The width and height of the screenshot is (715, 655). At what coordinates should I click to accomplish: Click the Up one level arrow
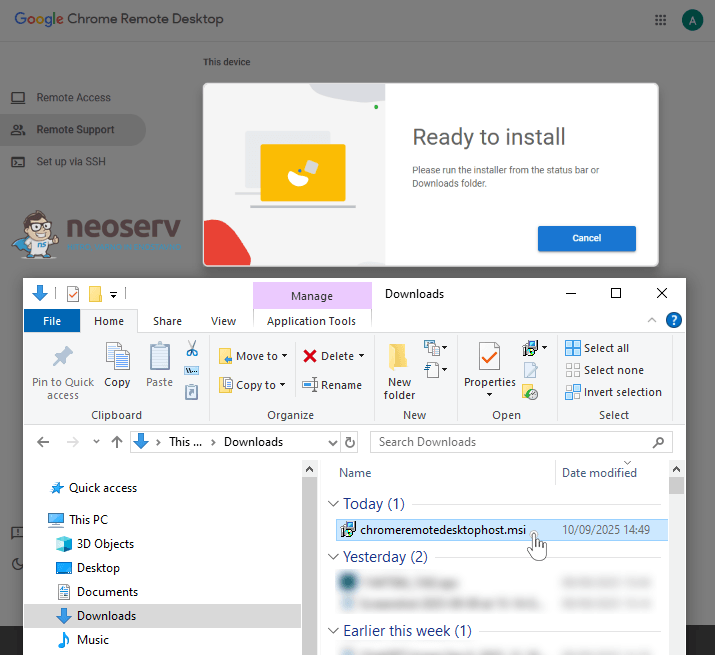117,442
